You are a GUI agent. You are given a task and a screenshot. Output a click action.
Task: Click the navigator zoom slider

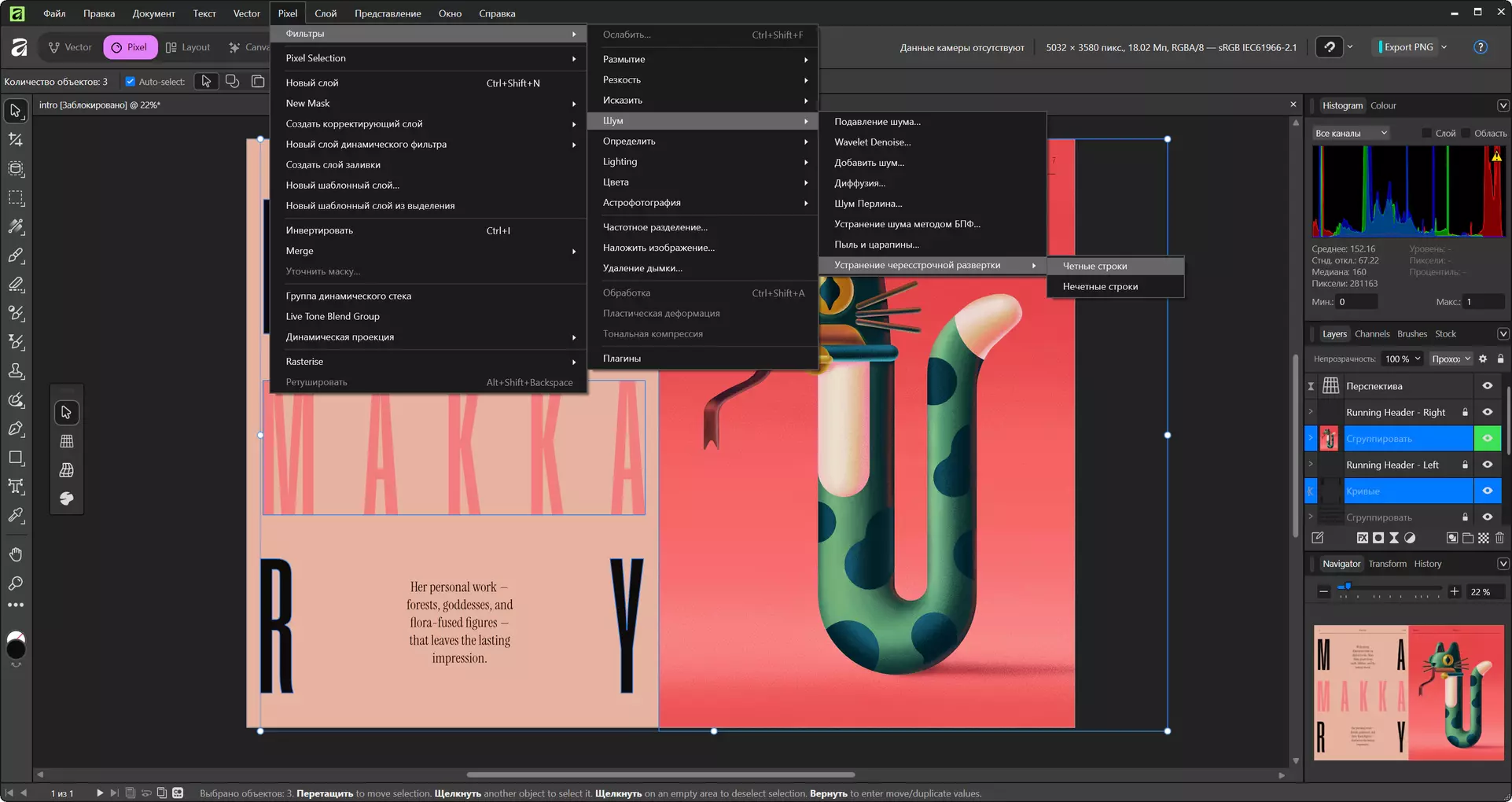[1389, 588]
